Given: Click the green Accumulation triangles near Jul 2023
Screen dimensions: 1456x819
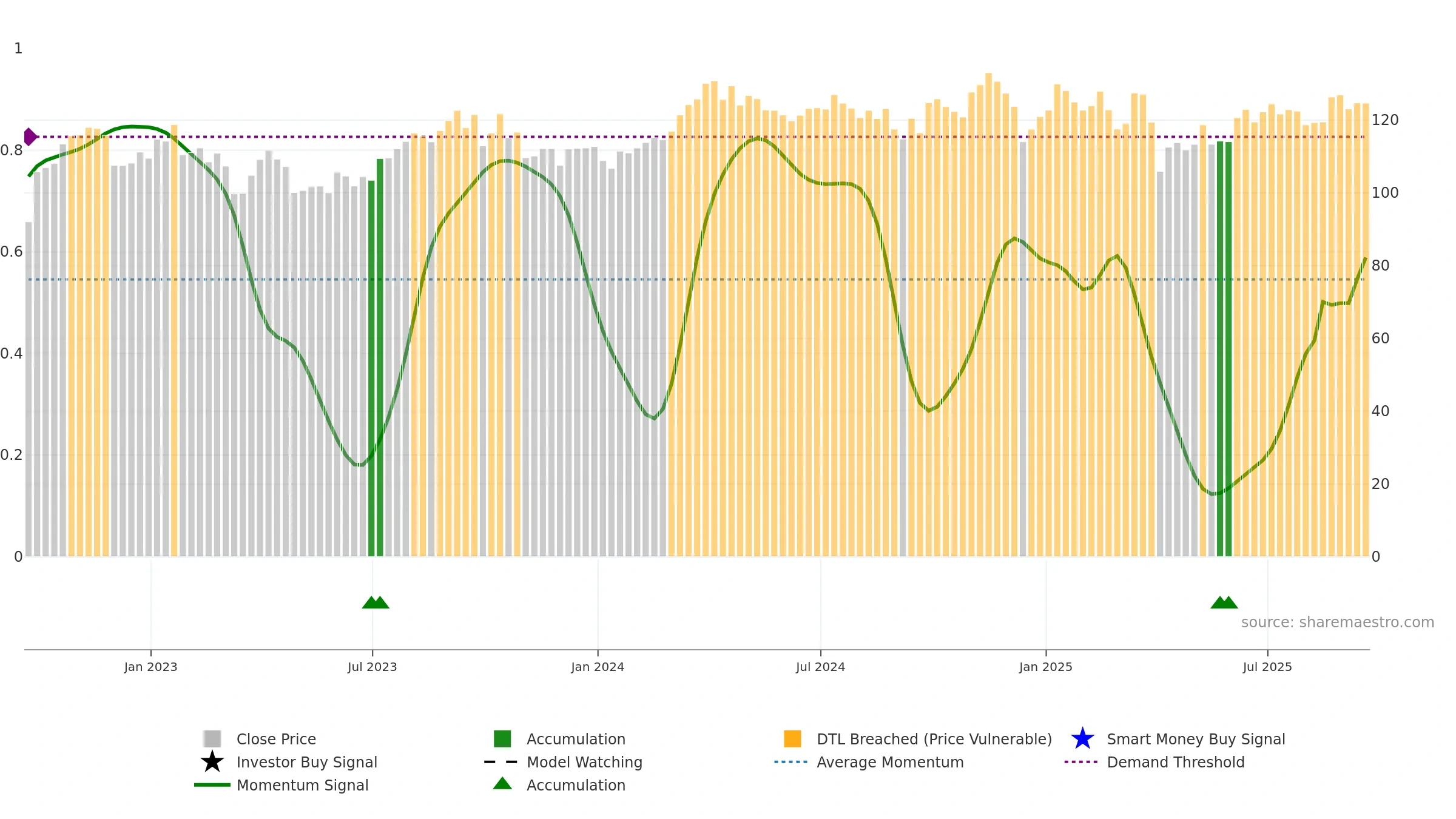Looking at the screenshot, I should tap(376, 602).
